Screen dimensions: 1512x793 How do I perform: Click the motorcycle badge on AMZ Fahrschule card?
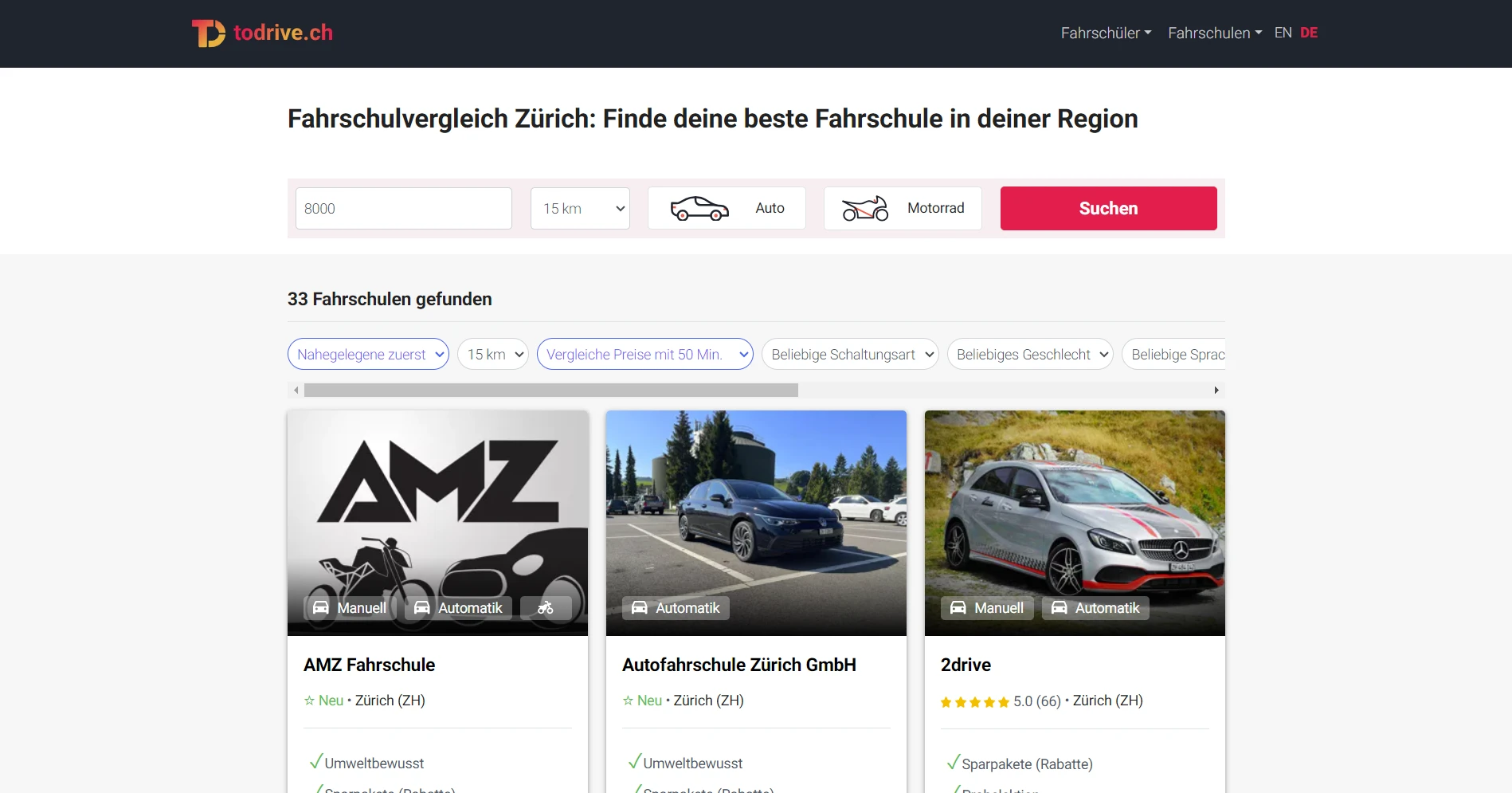point(546,608)
